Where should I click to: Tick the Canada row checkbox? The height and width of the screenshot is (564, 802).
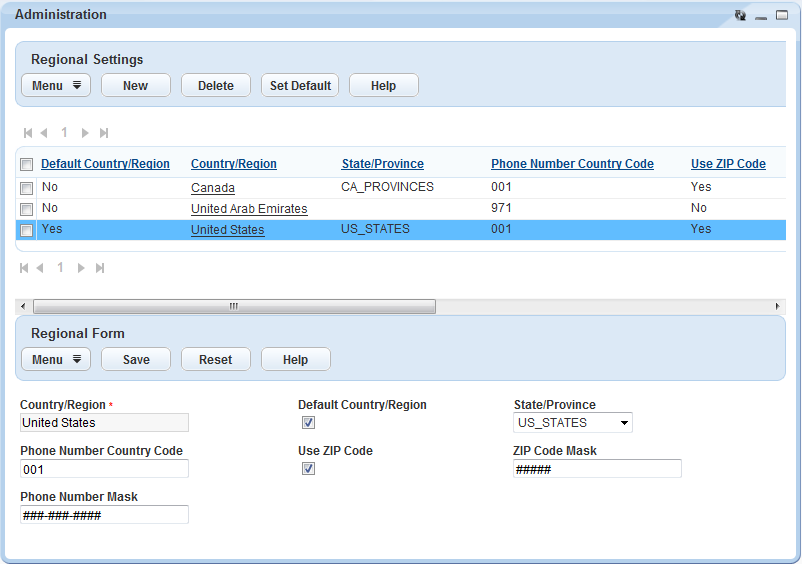[27, 188]
